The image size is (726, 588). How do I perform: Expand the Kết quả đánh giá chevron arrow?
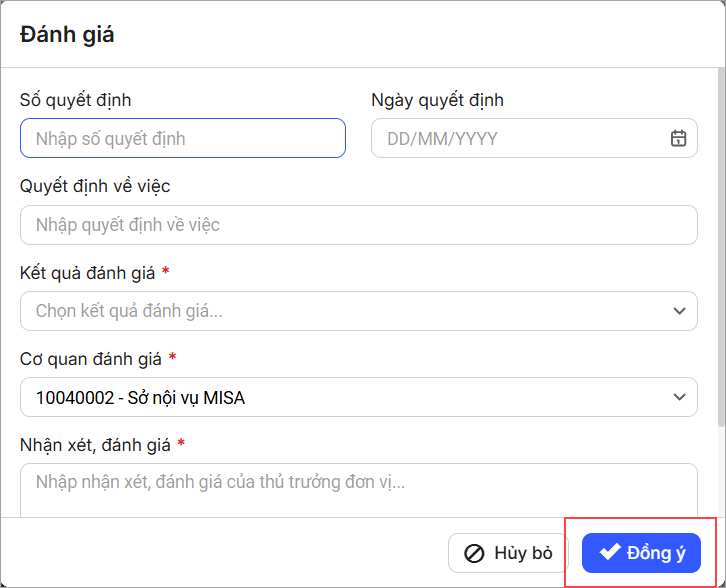pos(678,311)
